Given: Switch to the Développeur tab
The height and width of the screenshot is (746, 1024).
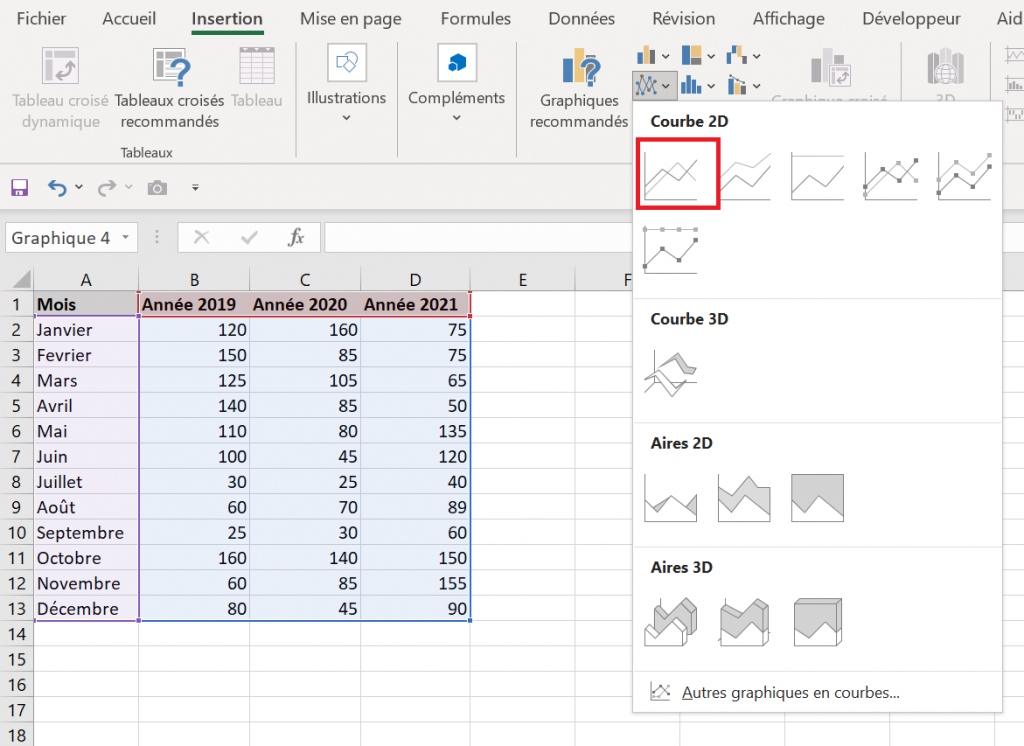Looking at the screenshot, I should pos(911,18).
